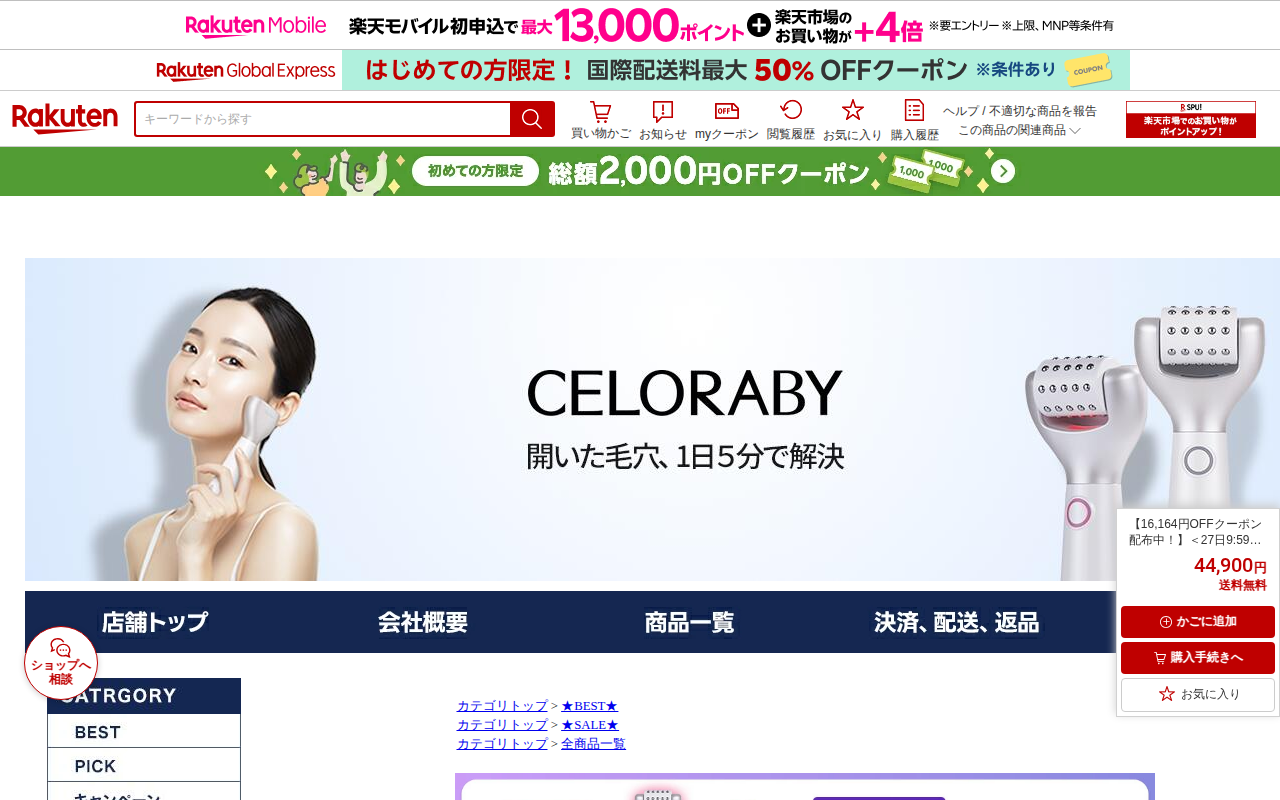Focus the keyword search field

tap(323, 119)
